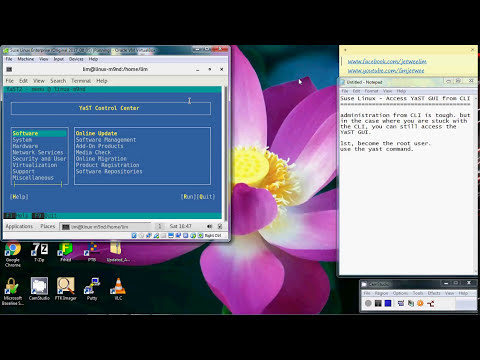This screenshot has width=480, height=360.
Task: Select the green F desktop shortcut
Action: (65, 252)
